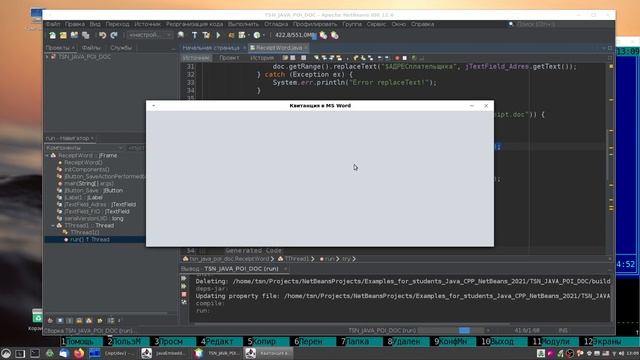640x360 pixels.
Task: Open the system start menu icon
Action: (x=6, y=353)
